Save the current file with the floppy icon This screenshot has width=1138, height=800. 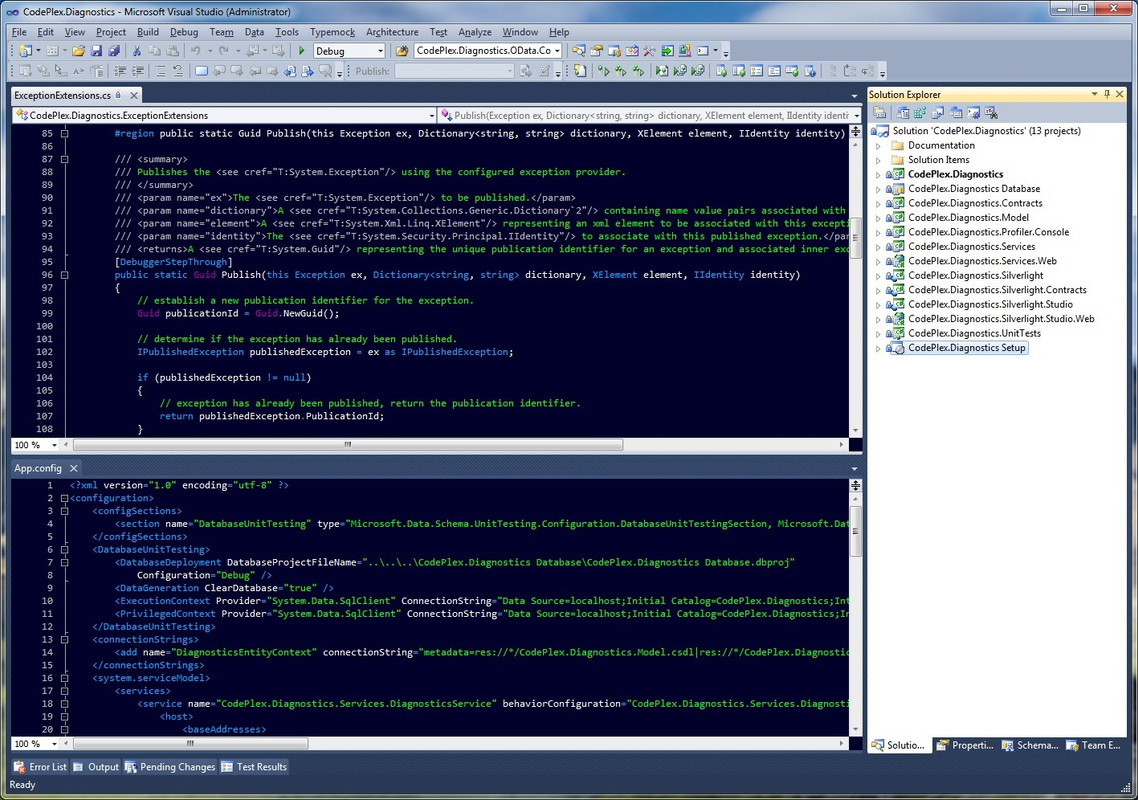(x=97, y=51)
